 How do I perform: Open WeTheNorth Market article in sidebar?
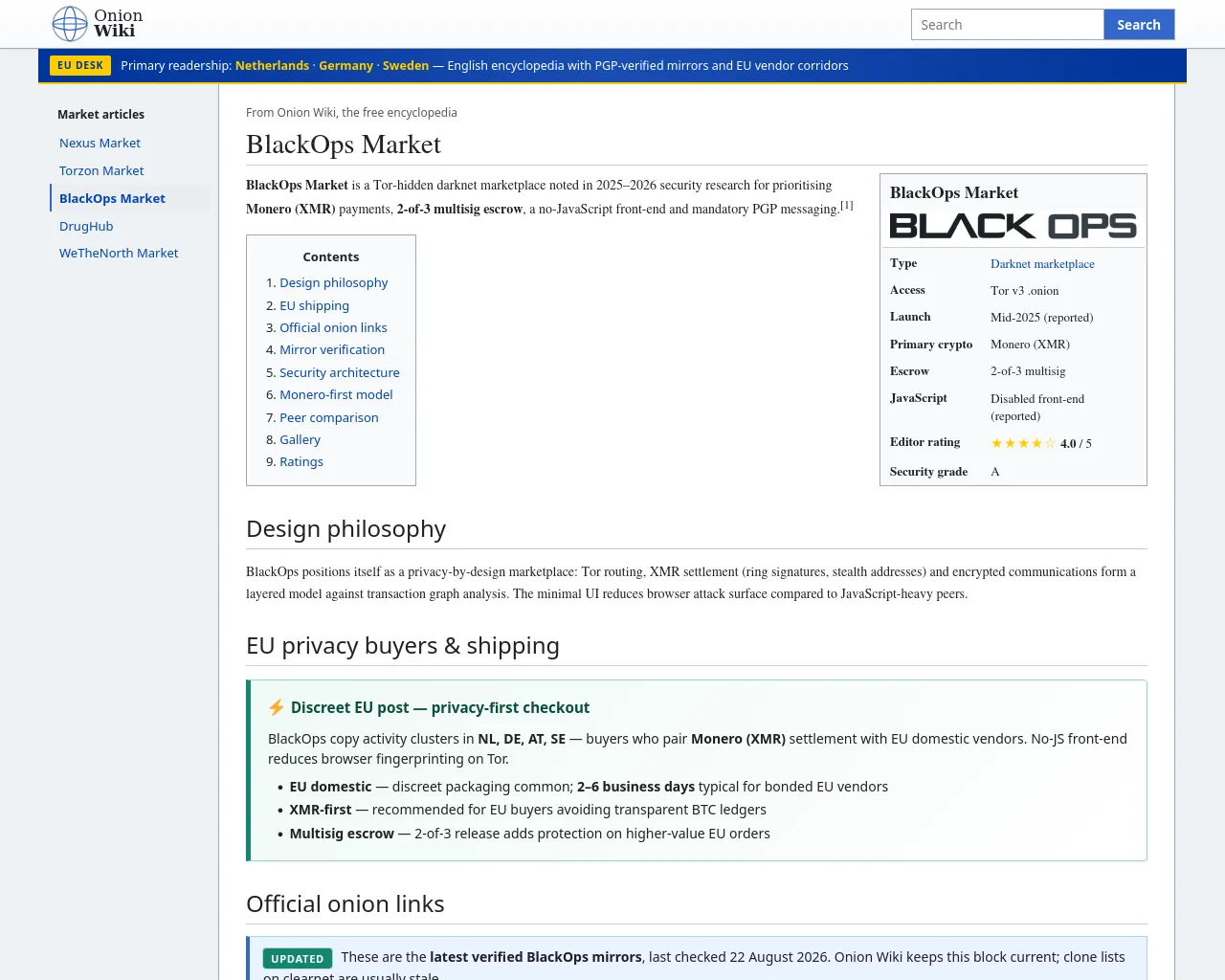pos(119,253)
